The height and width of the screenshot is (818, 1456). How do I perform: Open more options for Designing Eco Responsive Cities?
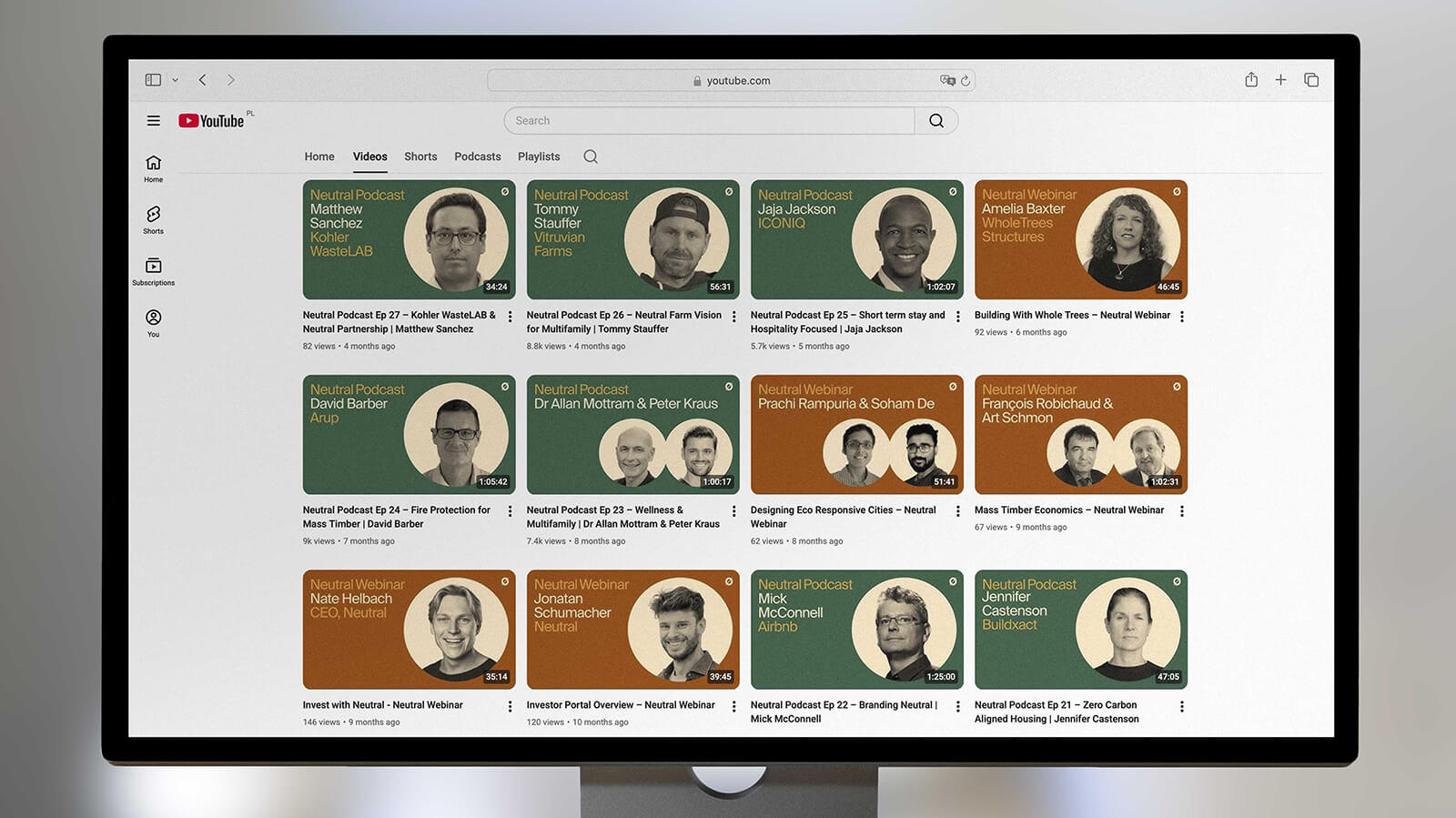point(957,511)
